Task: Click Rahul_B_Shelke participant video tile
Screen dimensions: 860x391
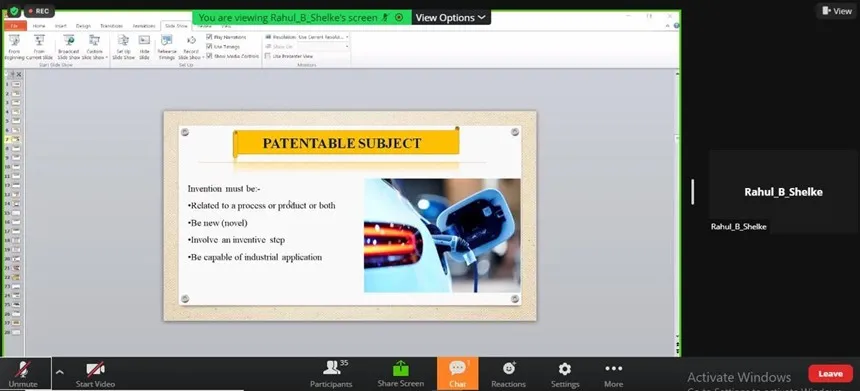Action: pos(783,192)
